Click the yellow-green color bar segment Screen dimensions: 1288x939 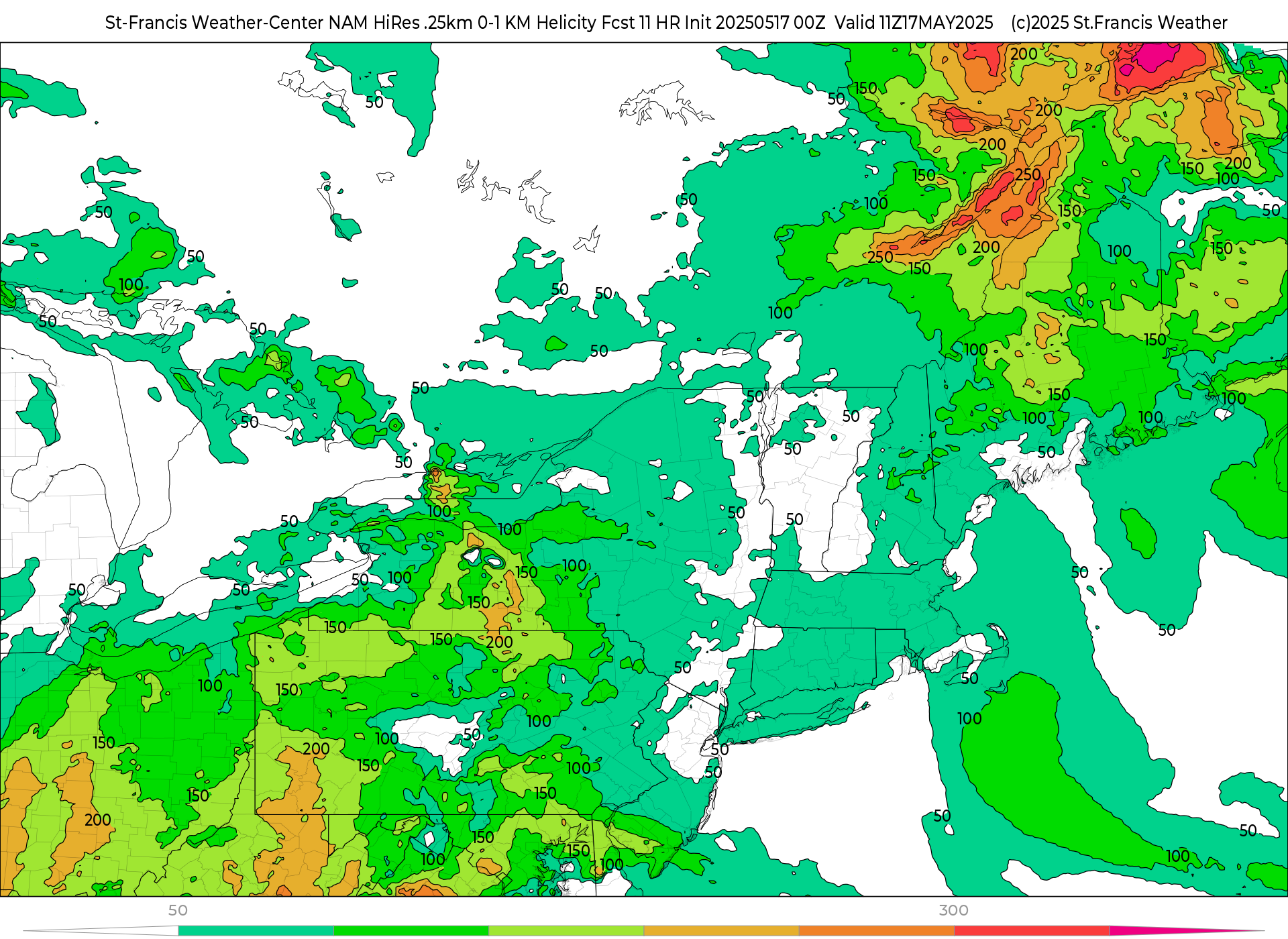(x=566, y=931)
